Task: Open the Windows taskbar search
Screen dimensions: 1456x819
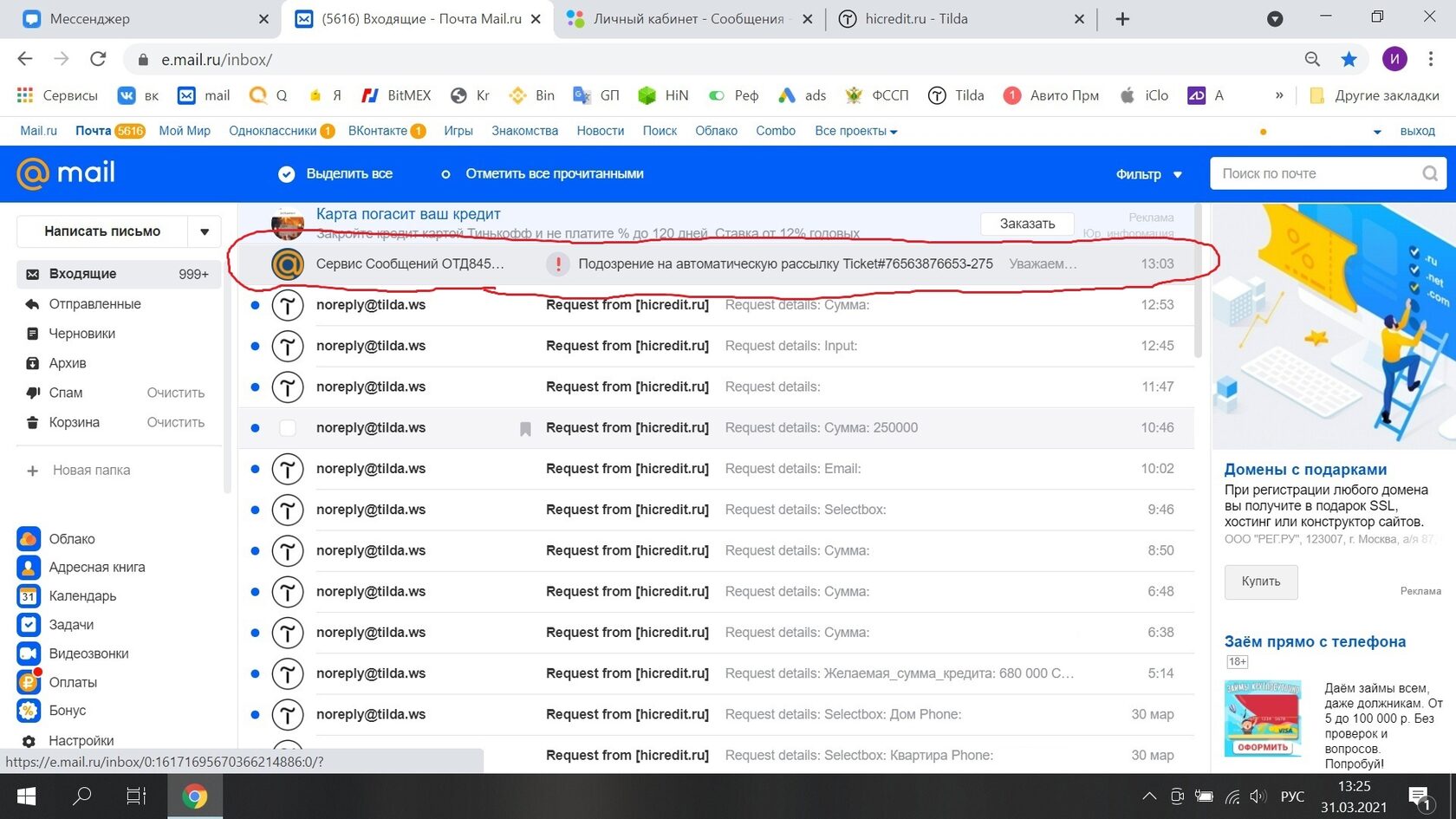Action: pyautogui.click(x=82, y=796)
